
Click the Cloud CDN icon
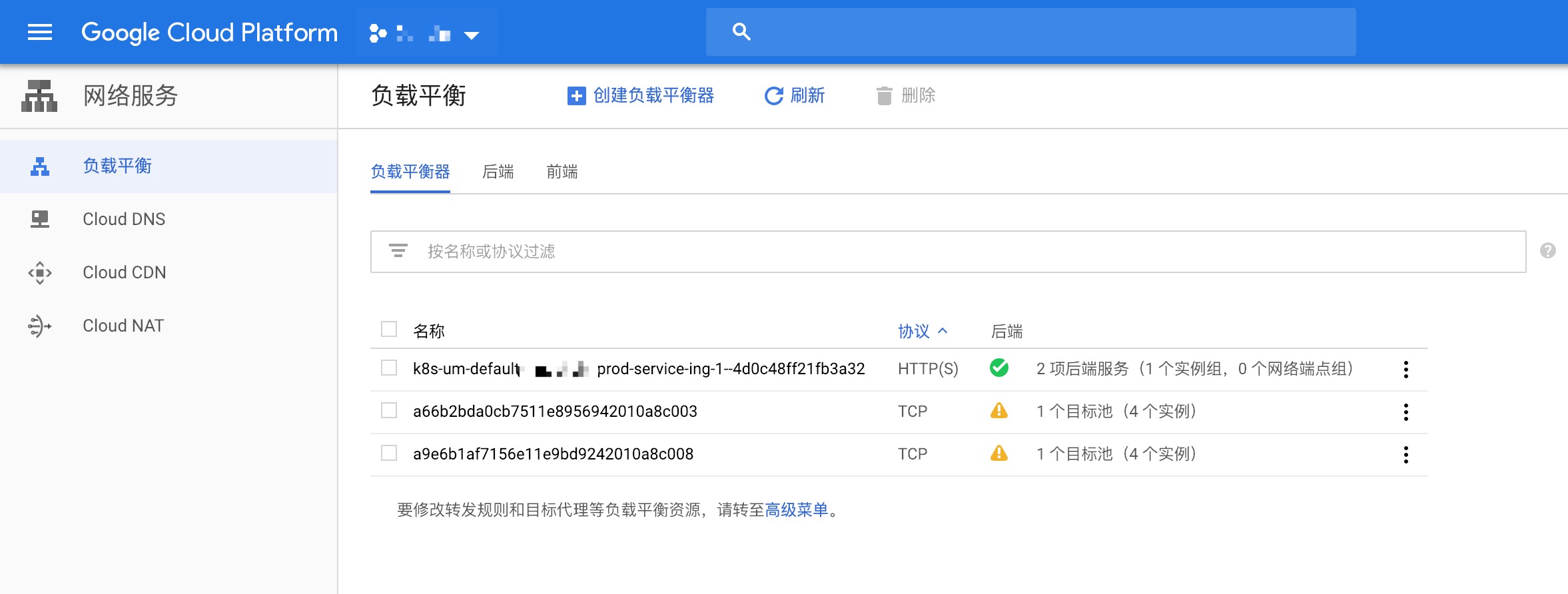[x=40, y=272]
